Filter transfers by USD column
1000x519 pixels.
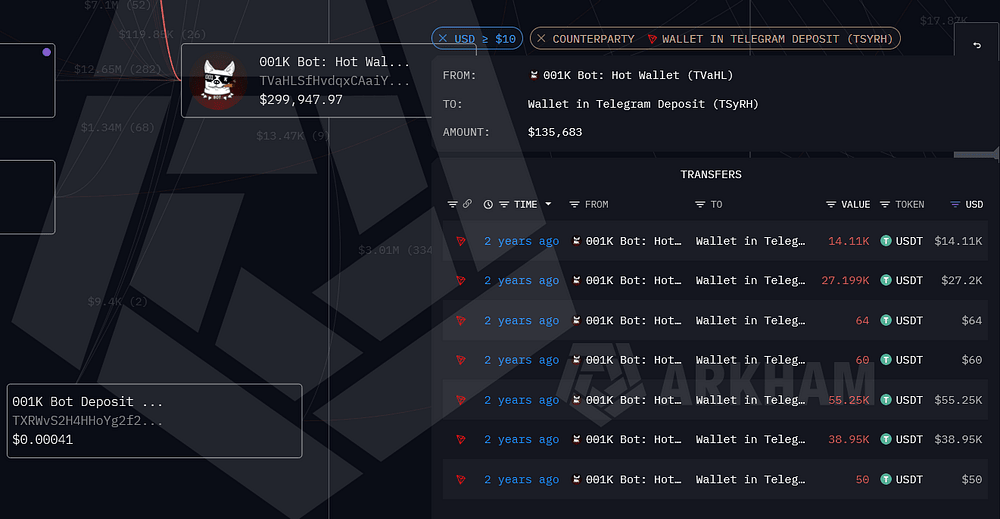tap(955, 205)
